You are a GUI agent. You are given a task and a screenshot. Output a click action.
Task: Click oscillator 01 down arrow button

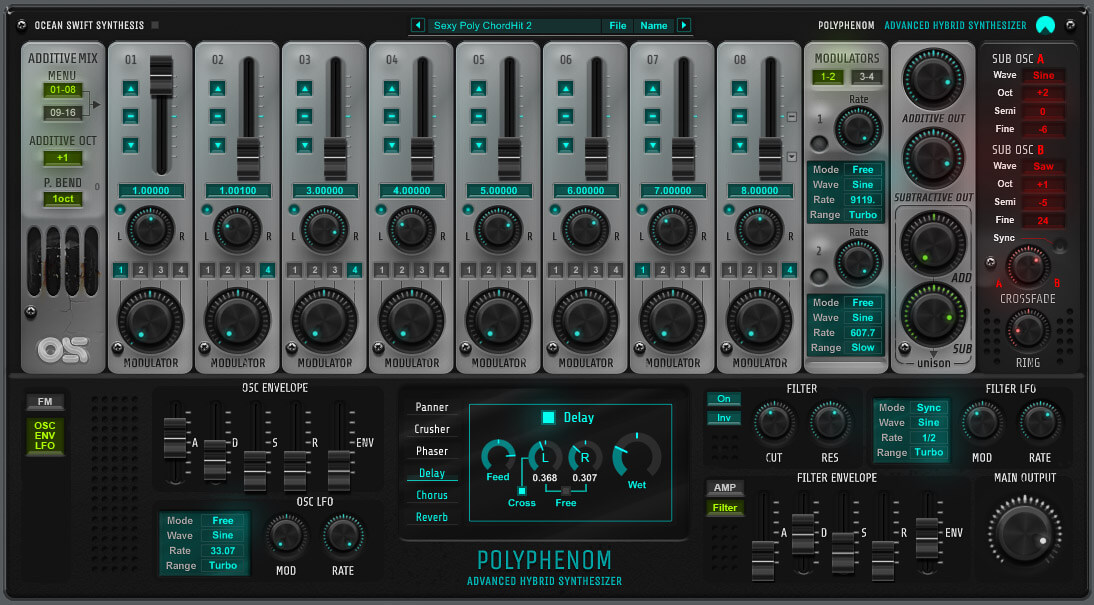click(130, 145)
